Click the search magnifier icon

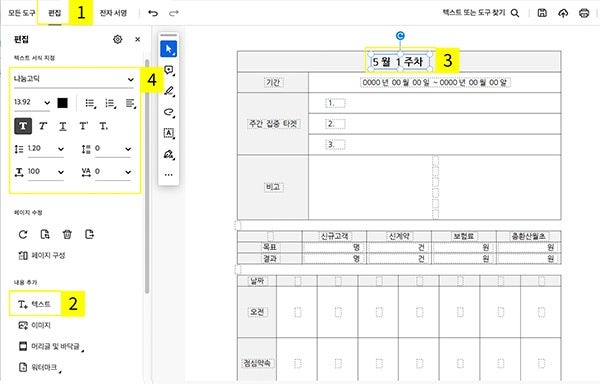pos(515,13)
